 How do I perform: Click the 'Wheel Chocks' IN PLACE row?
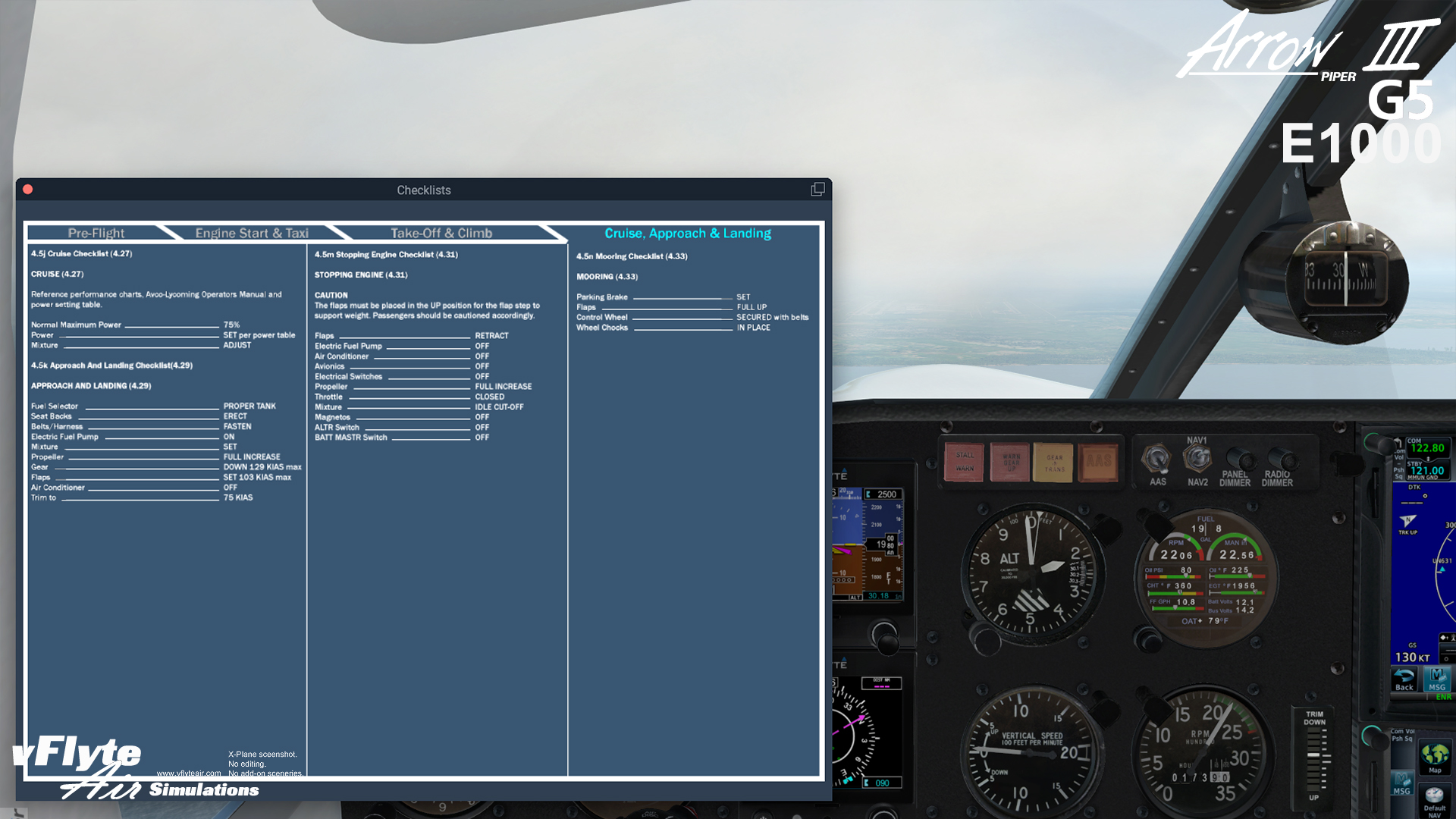(673, 328)
